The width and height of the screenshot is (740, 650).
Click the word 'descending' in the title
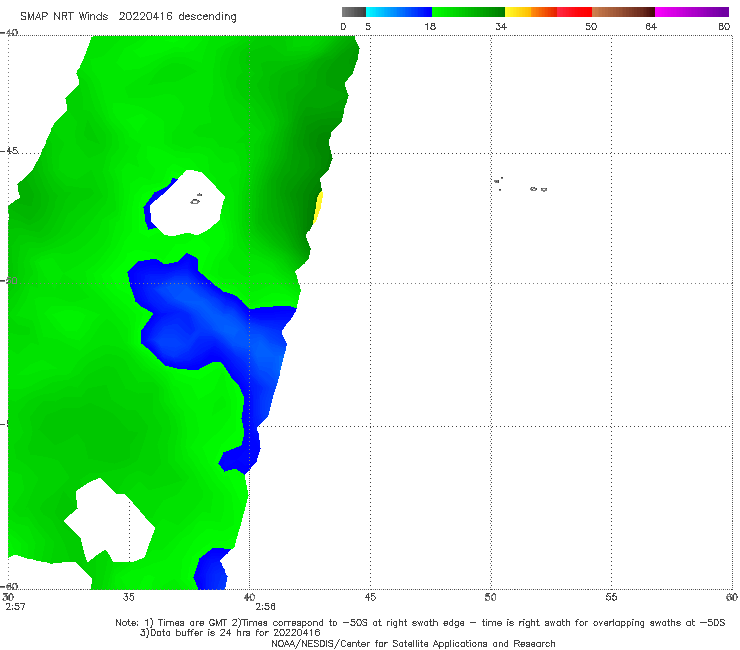tap(207, 17)
